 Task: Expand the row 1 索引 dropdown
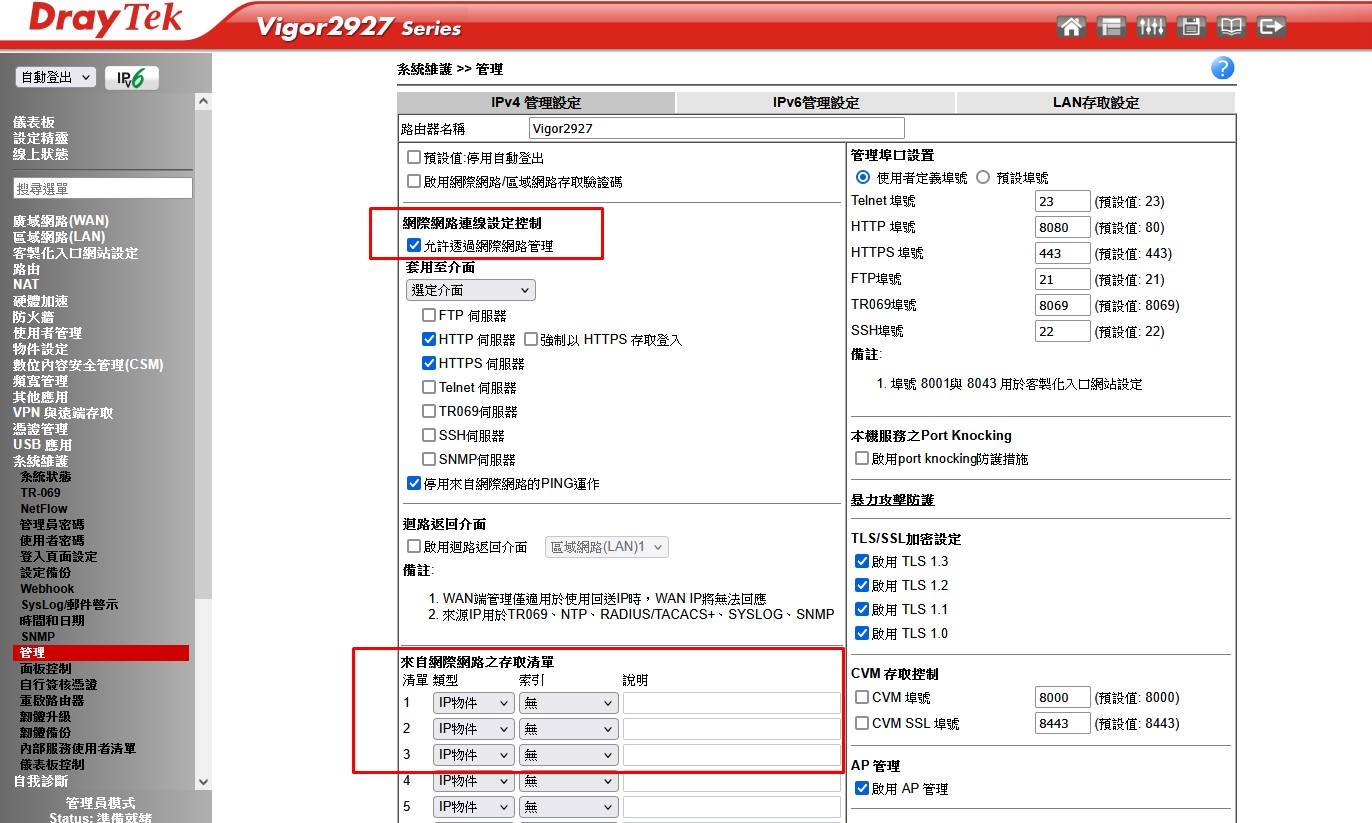568,703
